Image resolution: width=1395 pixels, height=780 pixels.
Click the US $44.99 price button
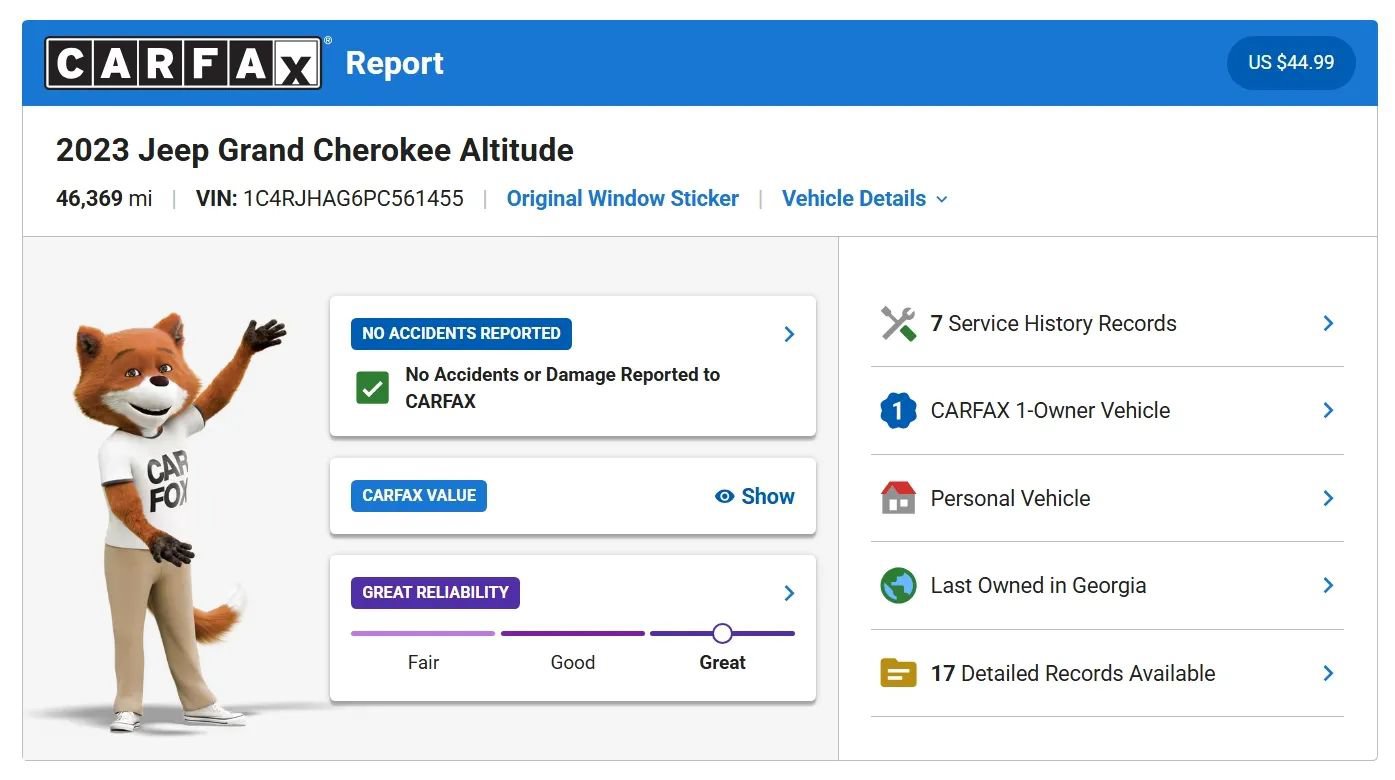[x=1291, y=63]
